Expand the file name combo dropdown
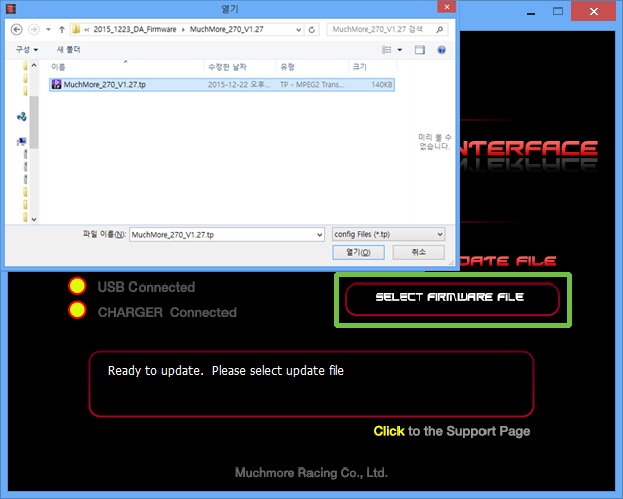Viewport: 623px width, 499px height. click(x=319, y=235)
